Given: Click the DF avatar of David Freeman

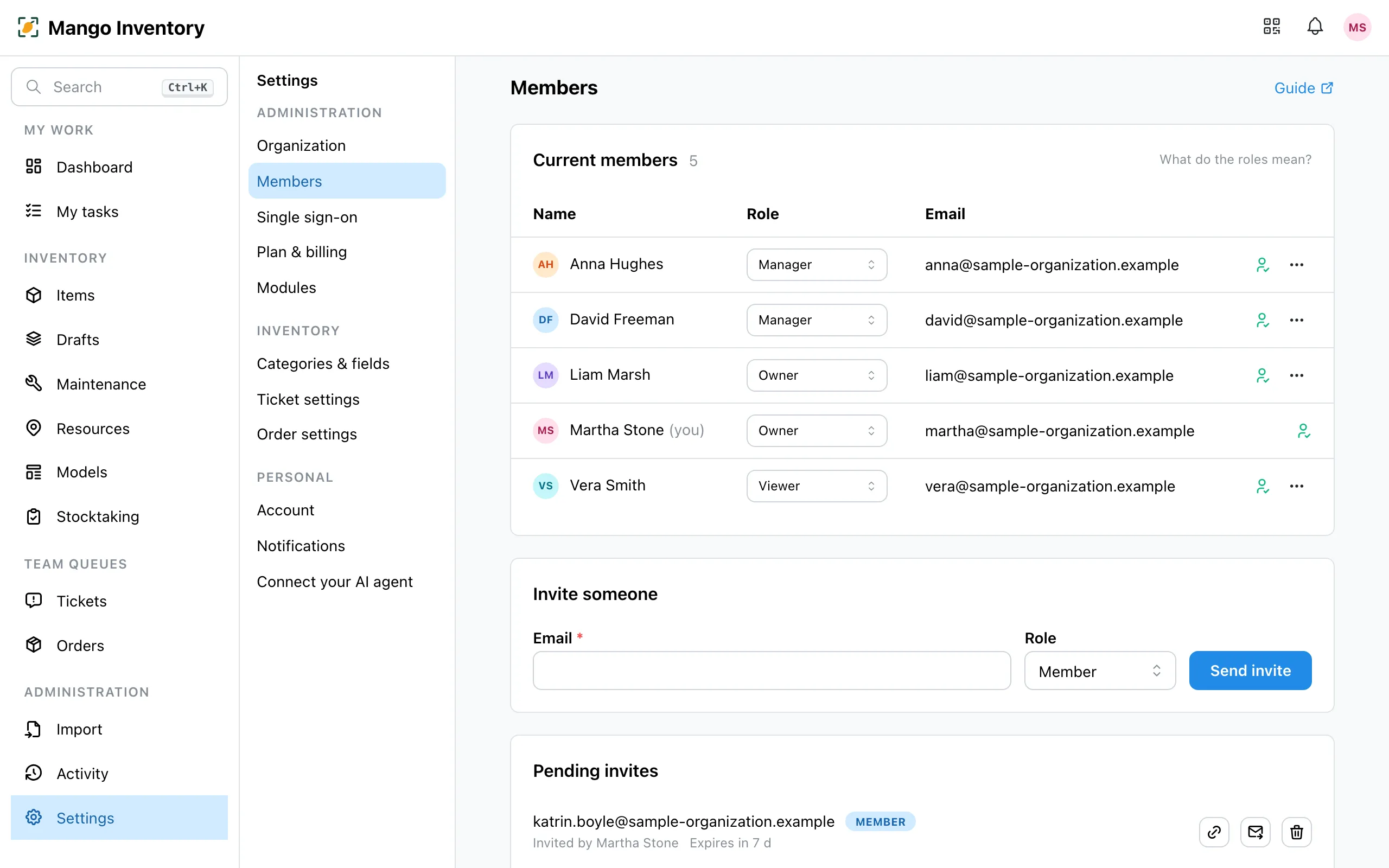Looking at the screenshot, I should click(x=545, y=320).
